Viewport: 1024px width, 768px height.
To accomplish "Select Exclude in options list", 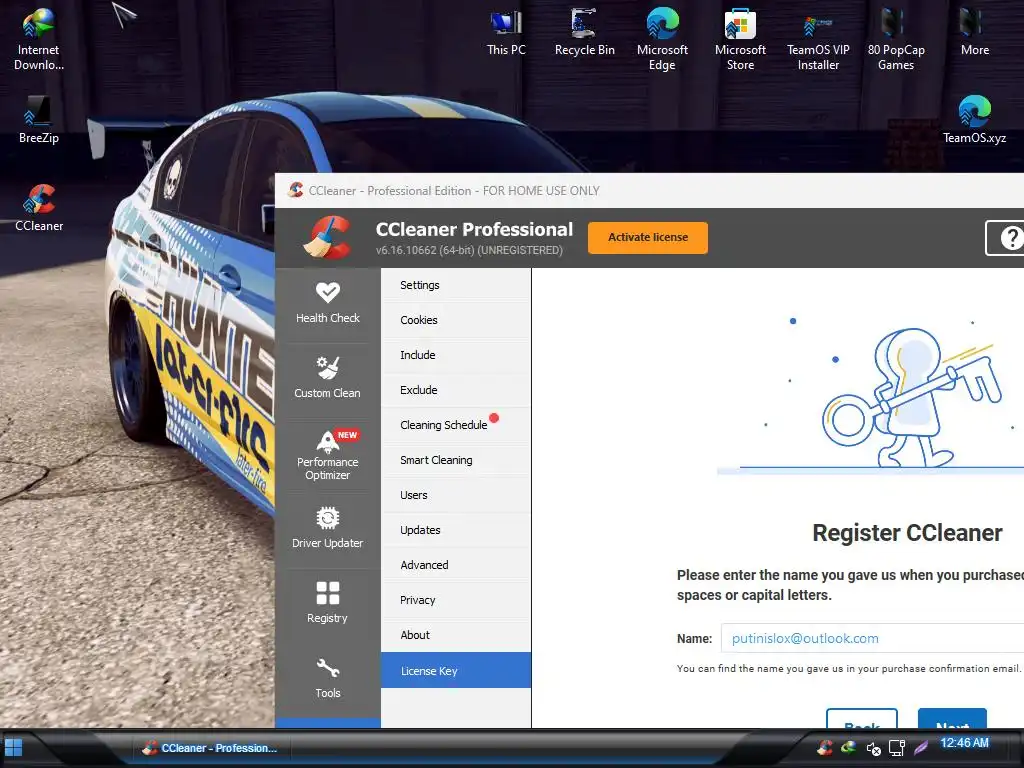I will pos(456,390).
